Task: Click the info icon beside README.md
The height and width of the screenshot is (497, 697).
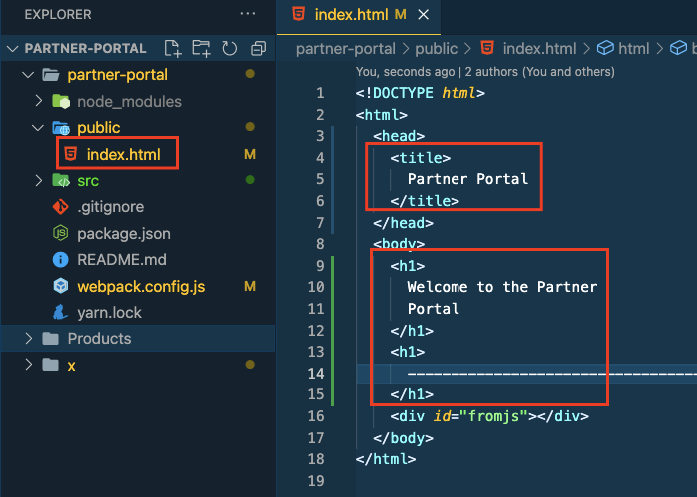Action: [x=60, y=260]
